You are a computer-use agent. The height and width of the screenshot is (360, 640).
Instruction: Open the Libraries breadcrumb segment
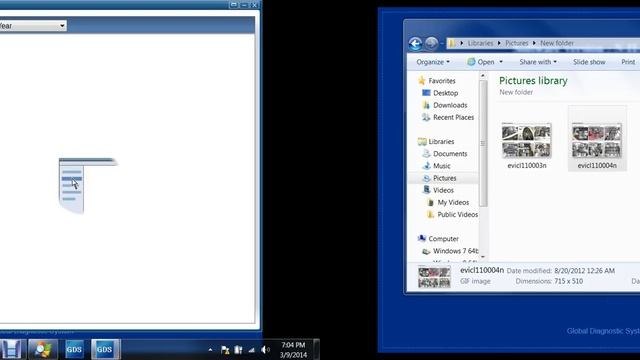point(480,43)
